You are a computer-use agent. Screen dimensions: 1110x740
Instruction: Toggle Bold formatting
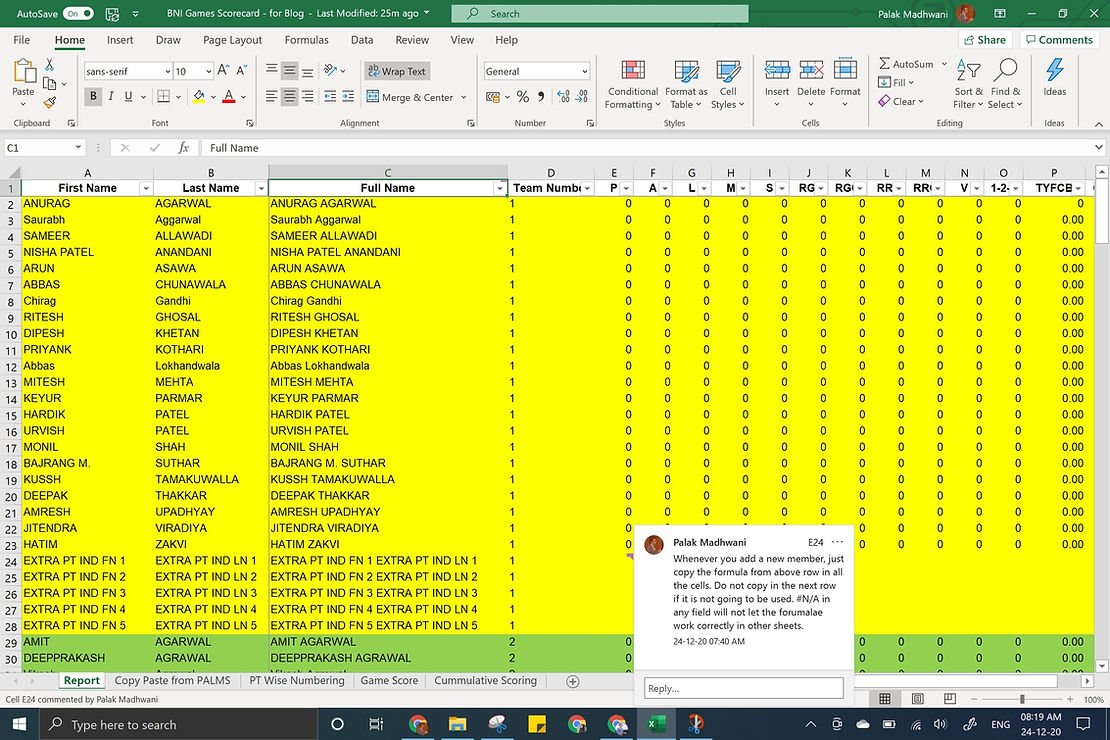(x=93, y=97)
